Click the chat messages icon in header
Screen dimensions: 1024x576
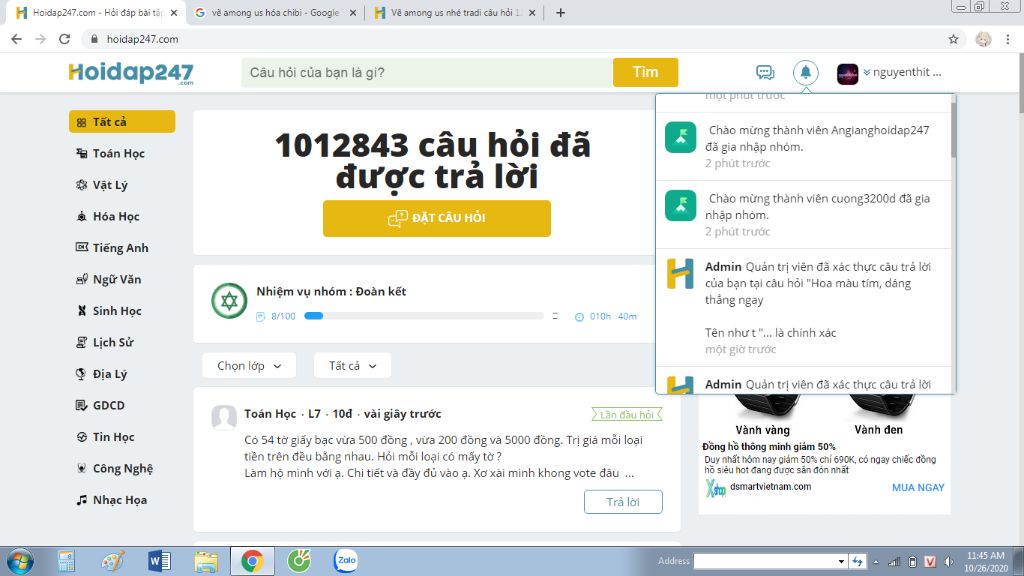tap(765, 72)
